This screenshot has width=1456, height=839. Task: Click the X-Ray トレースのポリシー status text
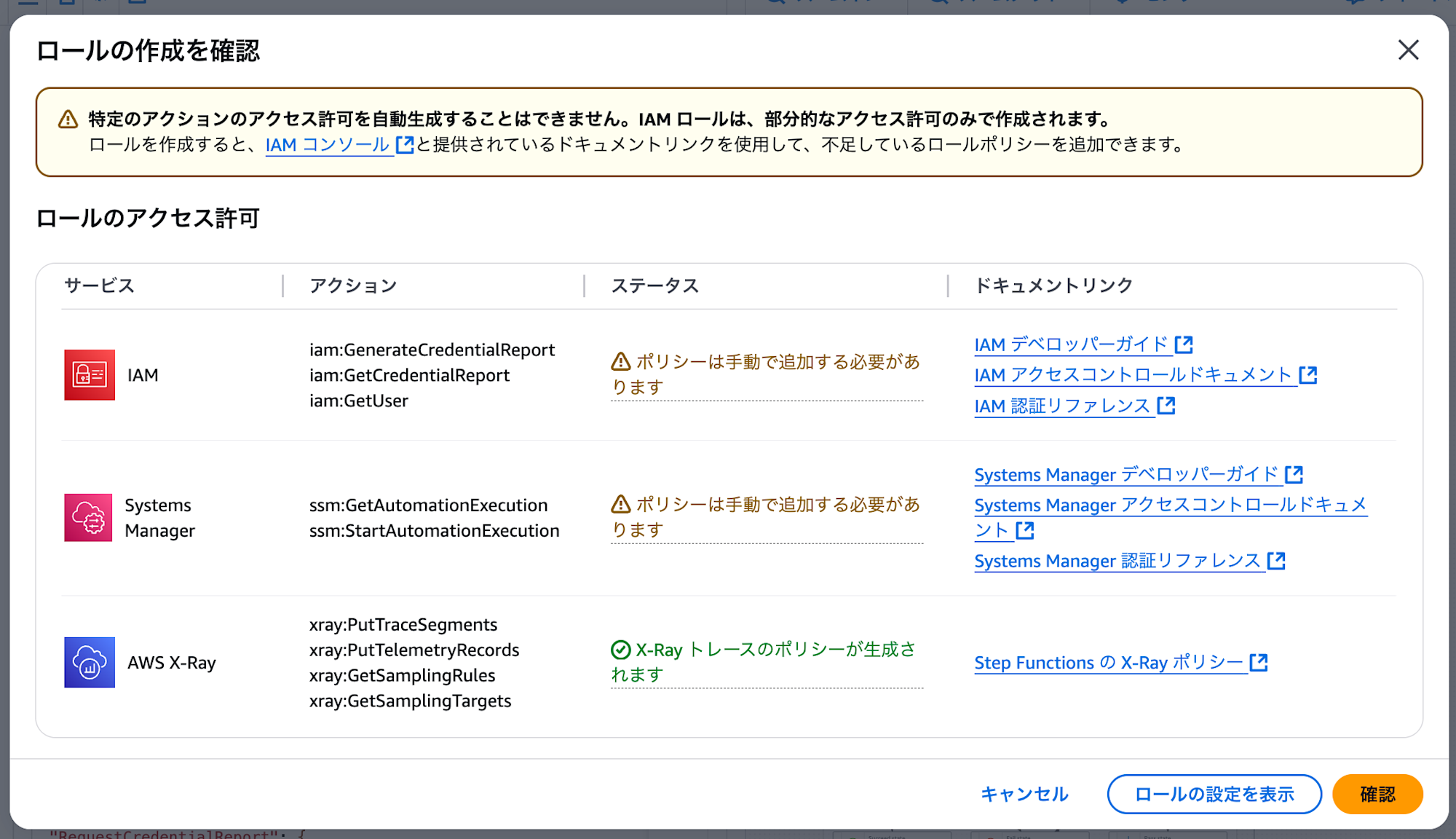click(x=775, y=650)
